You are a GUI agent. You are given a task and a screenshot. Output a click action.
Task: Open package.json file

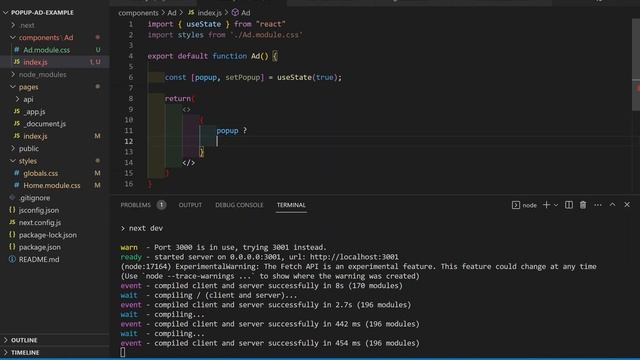(x=40, y=247)
